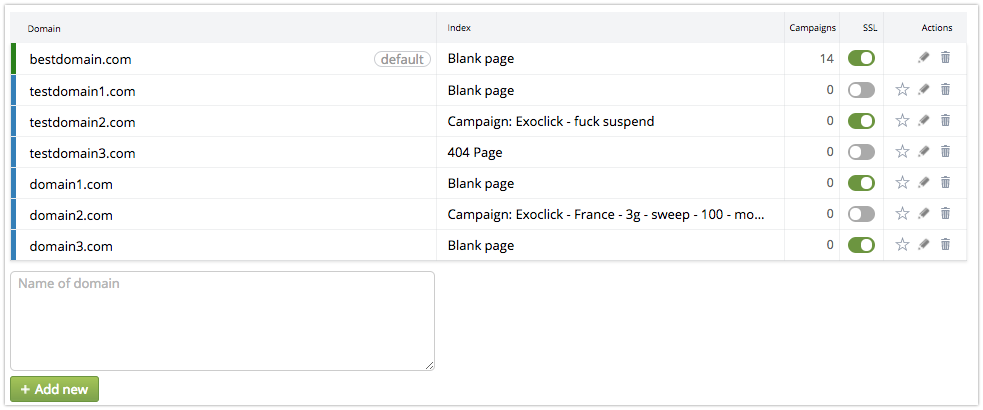Viewport: 983px width, 410px height.
Task: Click the Campaigns column header
Action: [812, 28]
